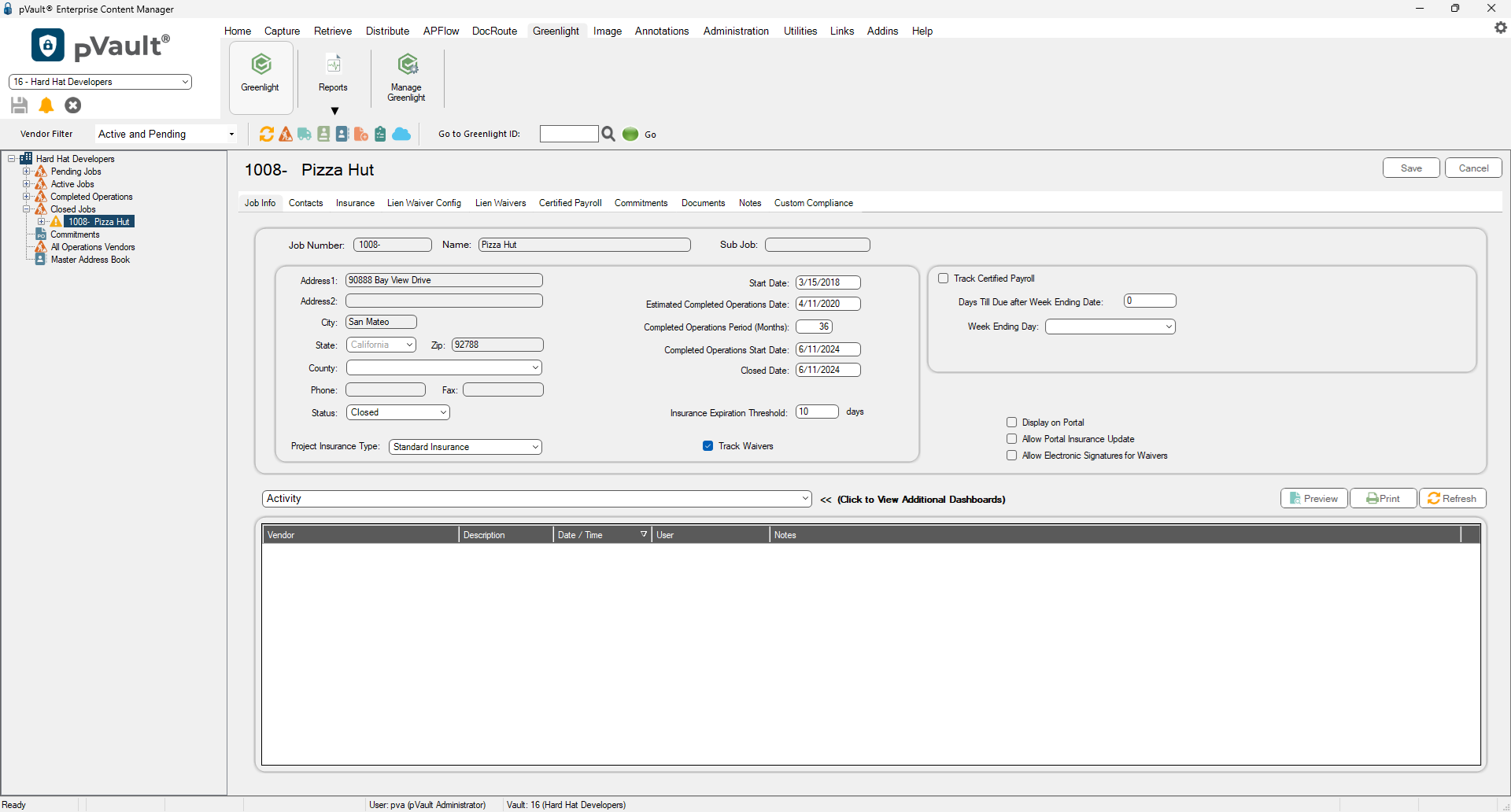1511x812 pixels.
Task: Switch to the Insurance tab
Action: [x=355, y=203]
